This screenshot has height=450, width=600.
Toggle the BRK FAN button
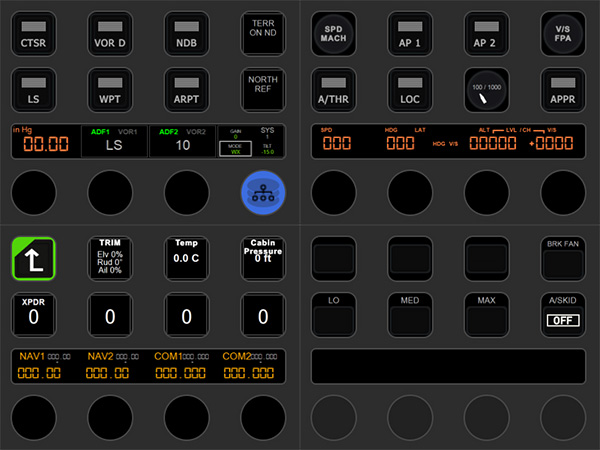click(x=563, y=259)
